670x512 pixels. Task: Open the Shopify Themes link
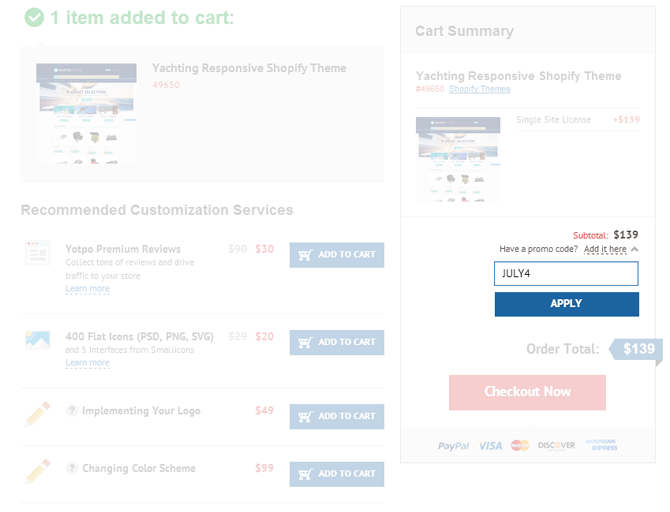479,89
